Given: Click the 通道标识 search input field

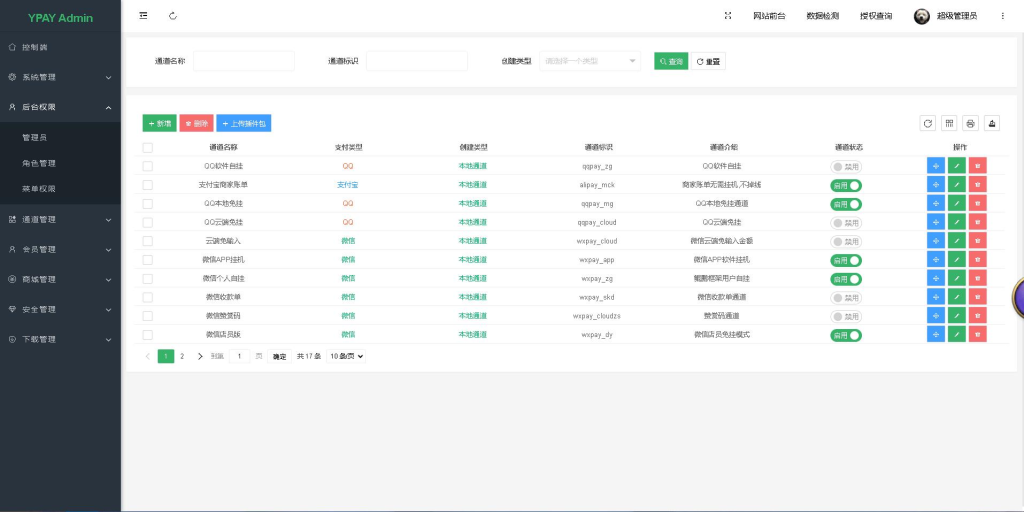Looking at the screenshot, I should pos(417,61).
